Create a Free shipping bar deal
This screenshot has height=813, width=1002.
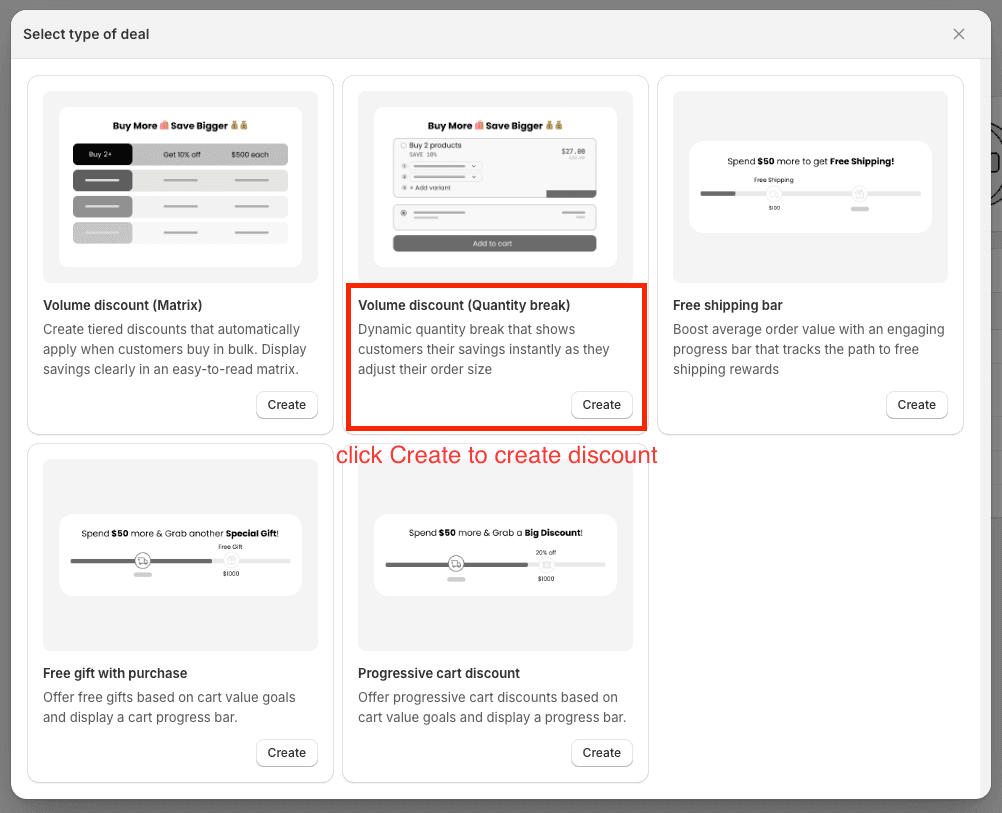(916, 405)
